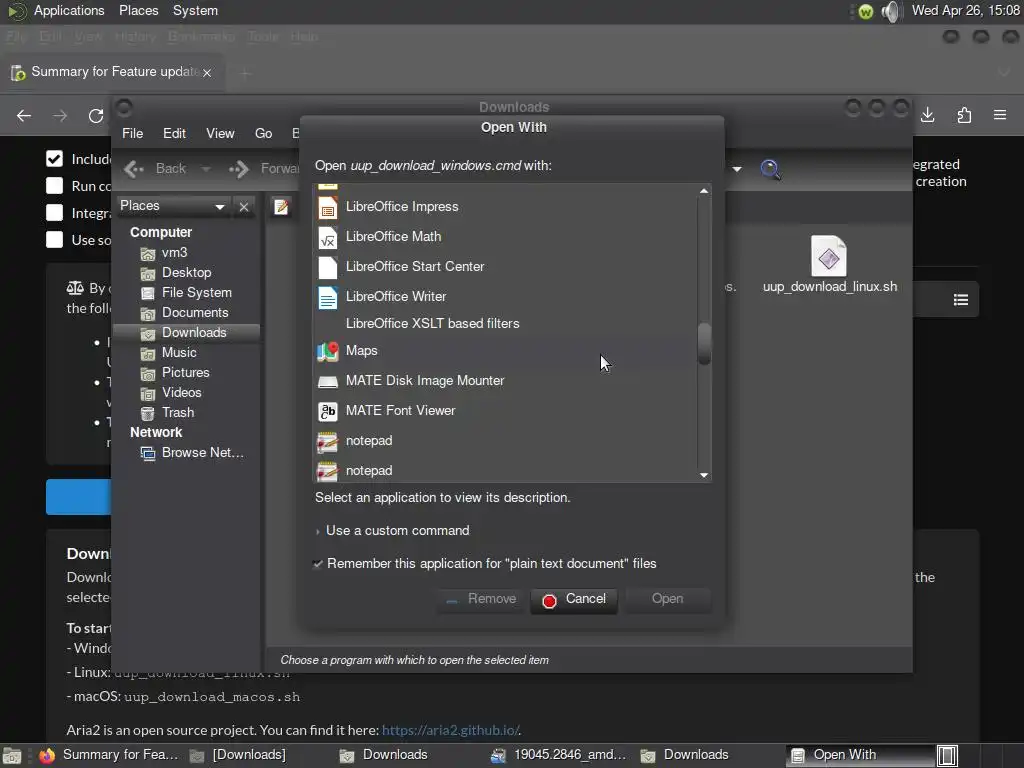Select LibreOffice Writer icon in list
This screenshot has height=768, width=1024.
pos(328,297)
